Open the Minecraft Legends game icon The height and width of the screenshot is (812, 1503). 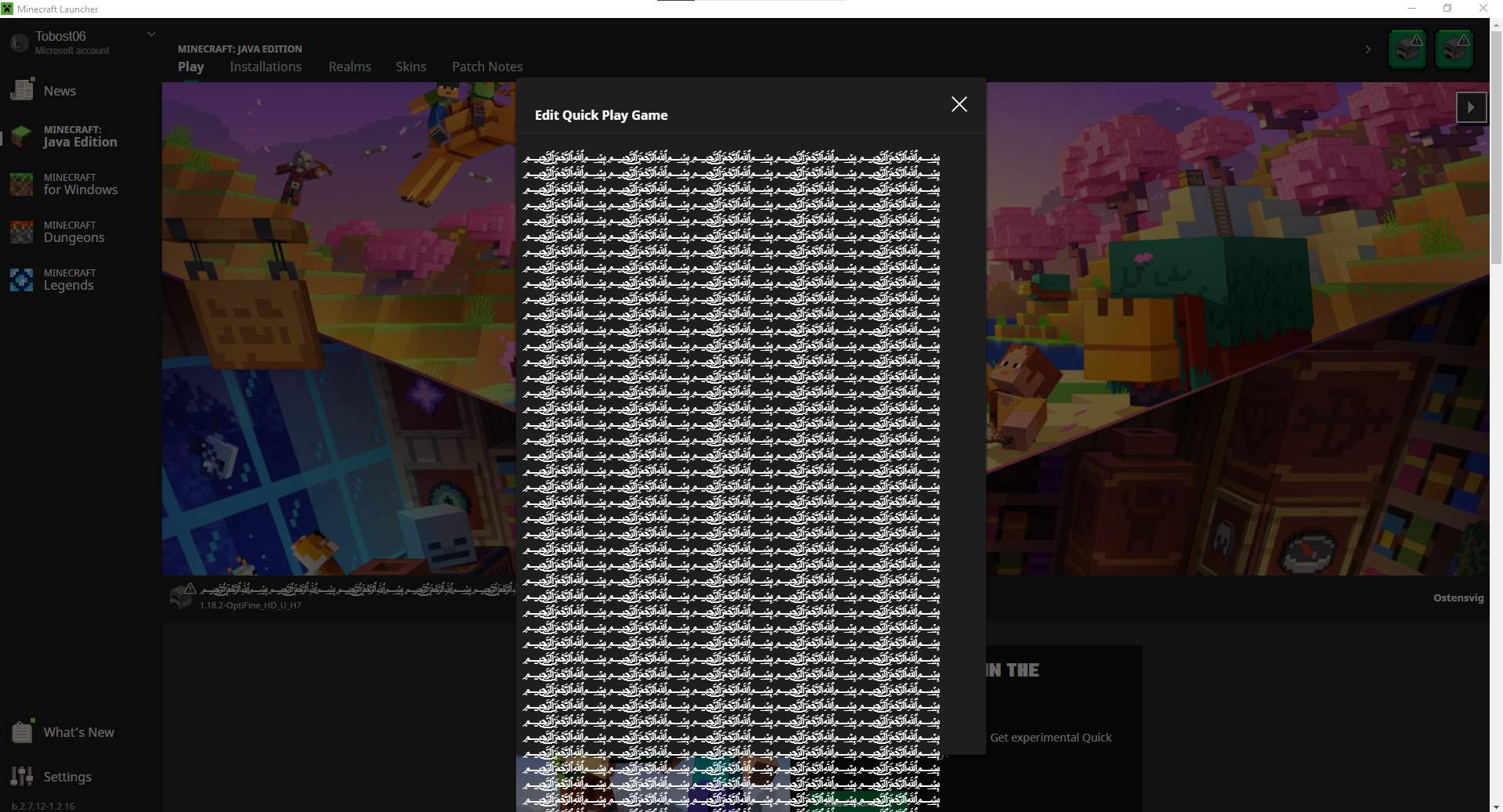coord(22,280)
